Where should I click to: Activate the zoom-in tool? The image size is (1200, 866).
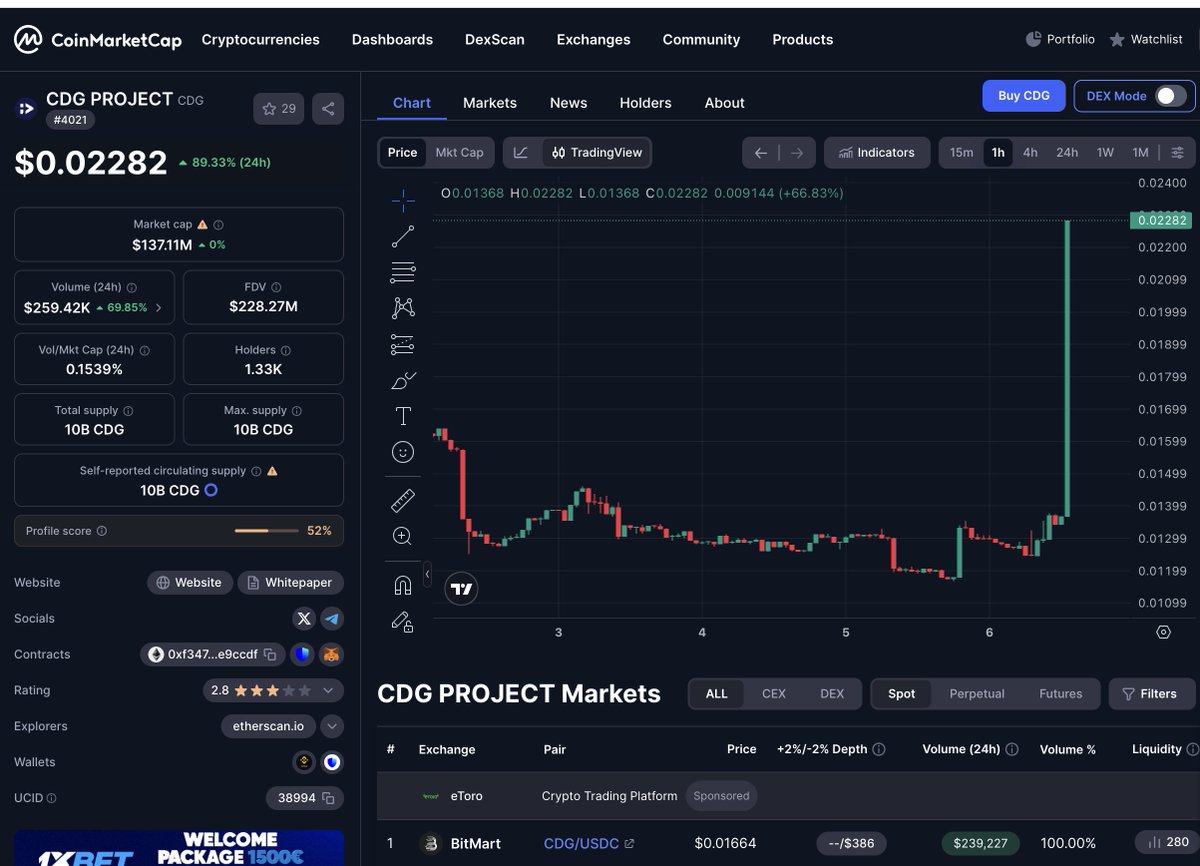(403, 536)
